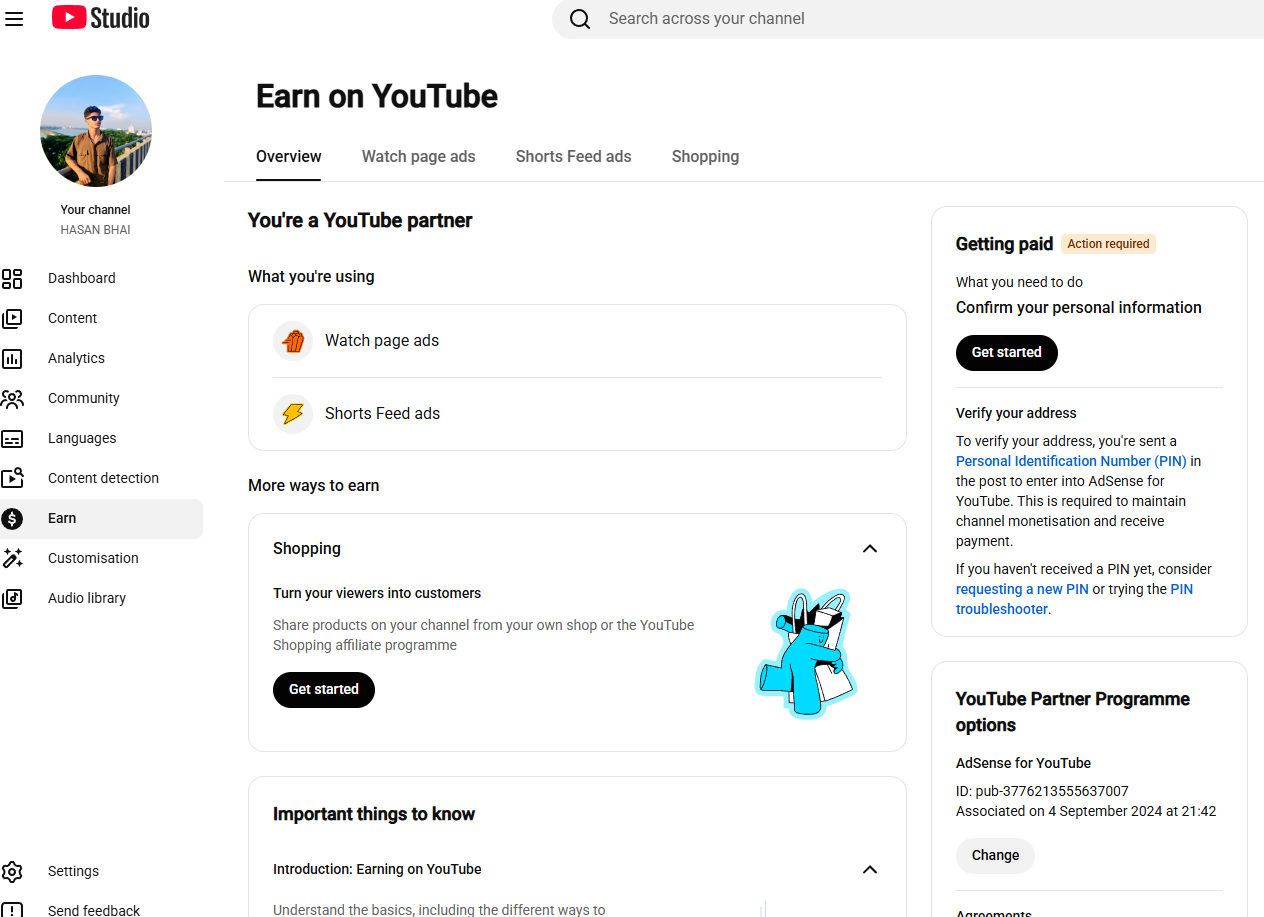The width and height of the screenshot is (1264, 917).
Task: Click Turn your viewers into customers text
Action: coord(377,593)
